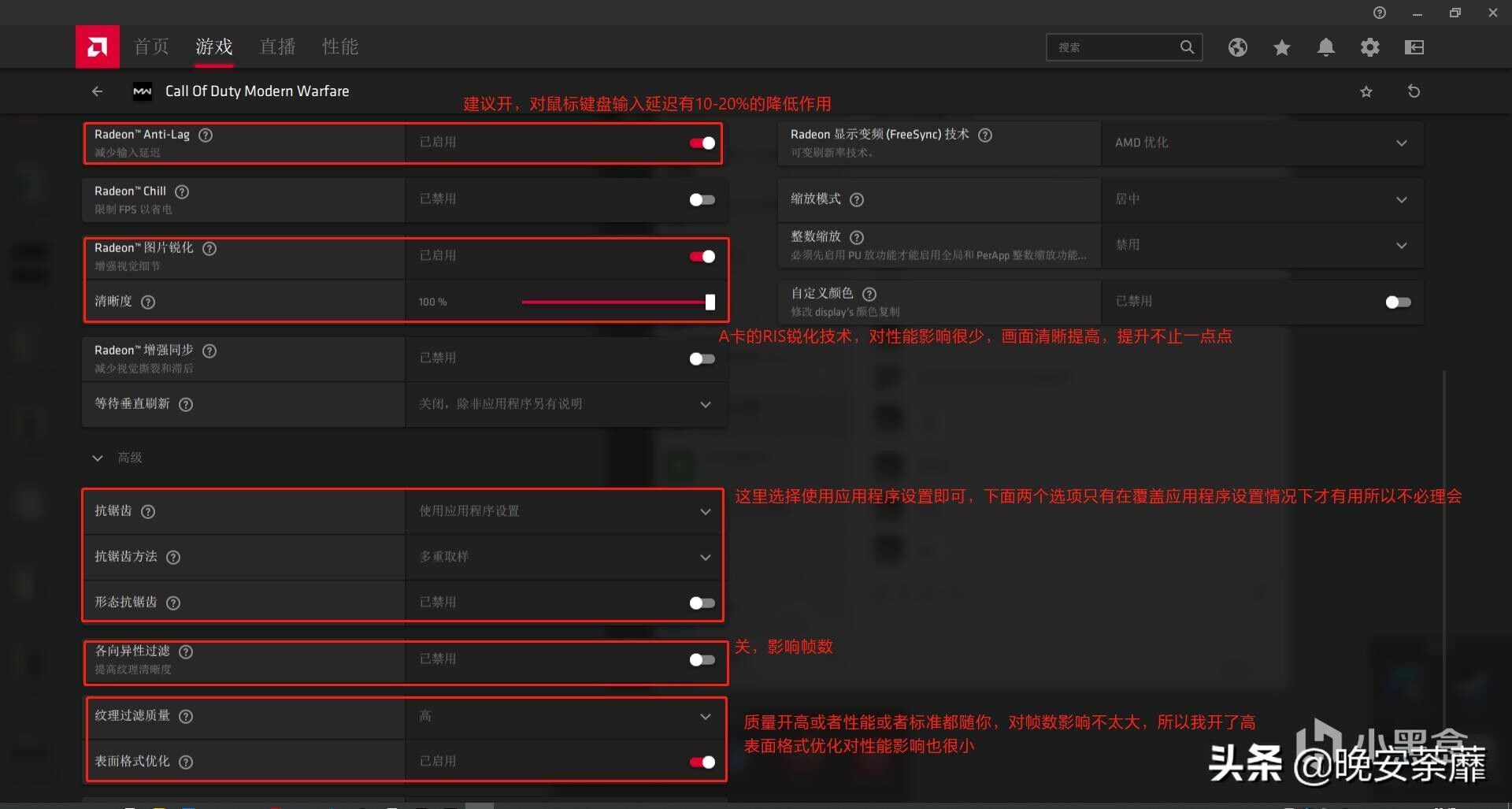
Task: Enable the 自定义颜色 toggle
Action: coord(1398,301)
